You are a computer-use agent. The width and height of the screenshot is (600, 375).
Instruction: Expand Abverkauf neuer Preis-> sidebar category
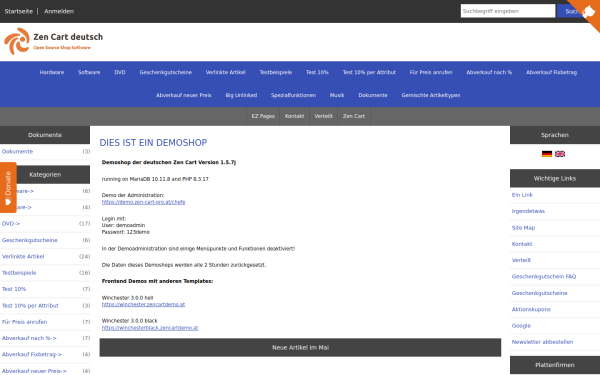click(34, 371)
